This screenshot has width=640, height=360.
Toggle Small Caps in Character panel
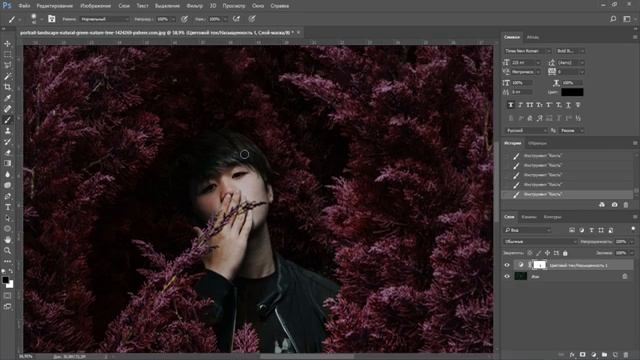(540, 105)
